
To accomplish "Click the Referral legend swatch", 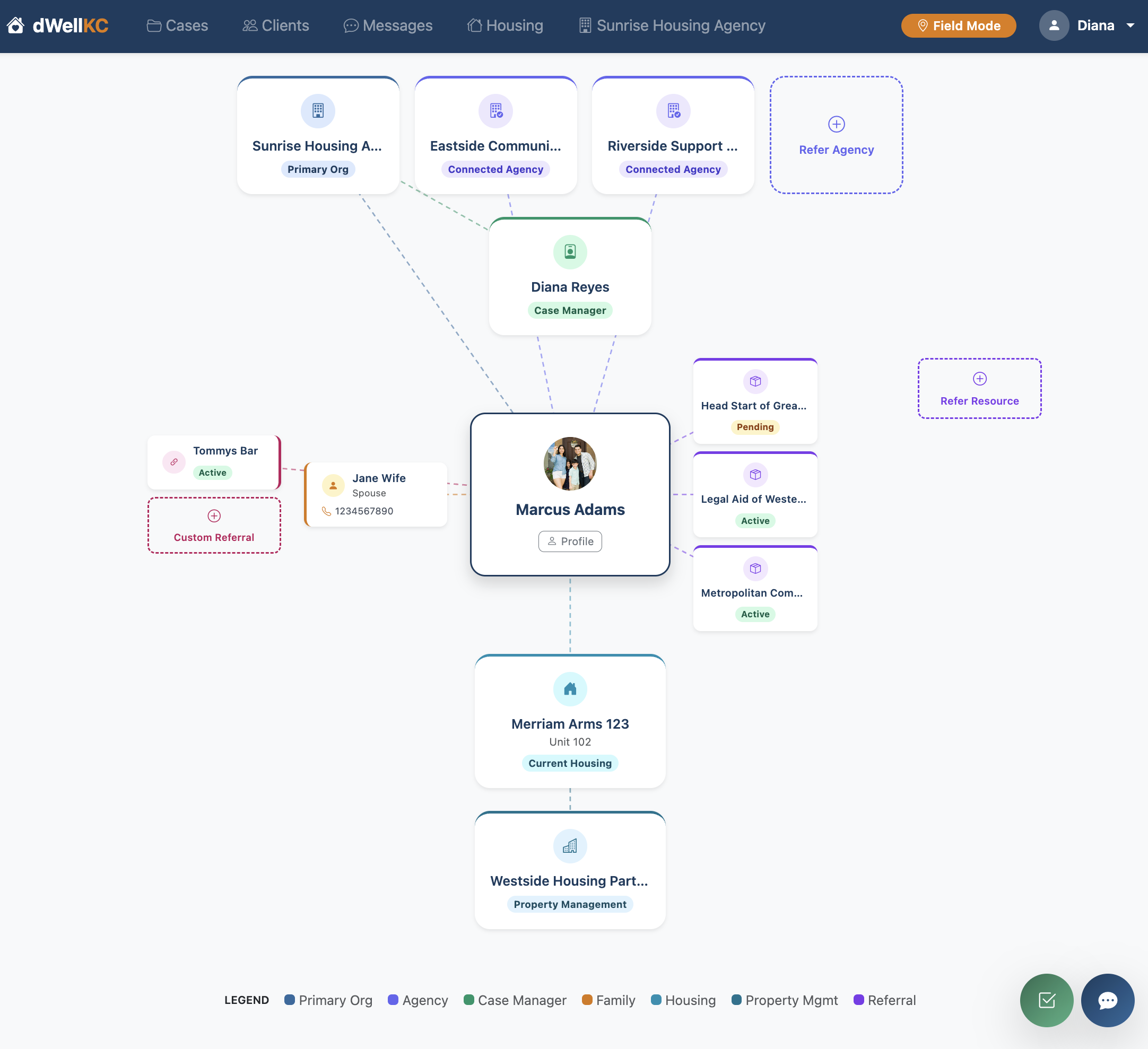I will tap(859, 1000).
